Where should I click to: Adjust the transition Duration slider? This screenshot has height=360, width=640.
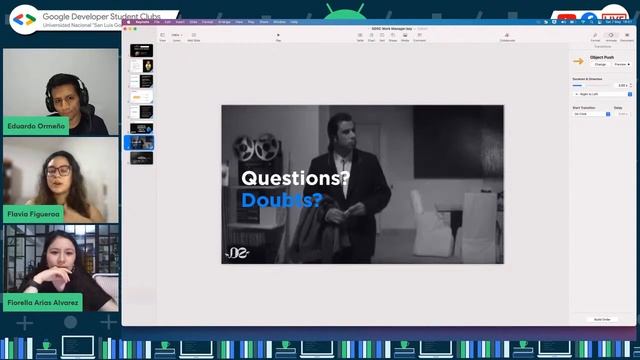click(591, 85)
